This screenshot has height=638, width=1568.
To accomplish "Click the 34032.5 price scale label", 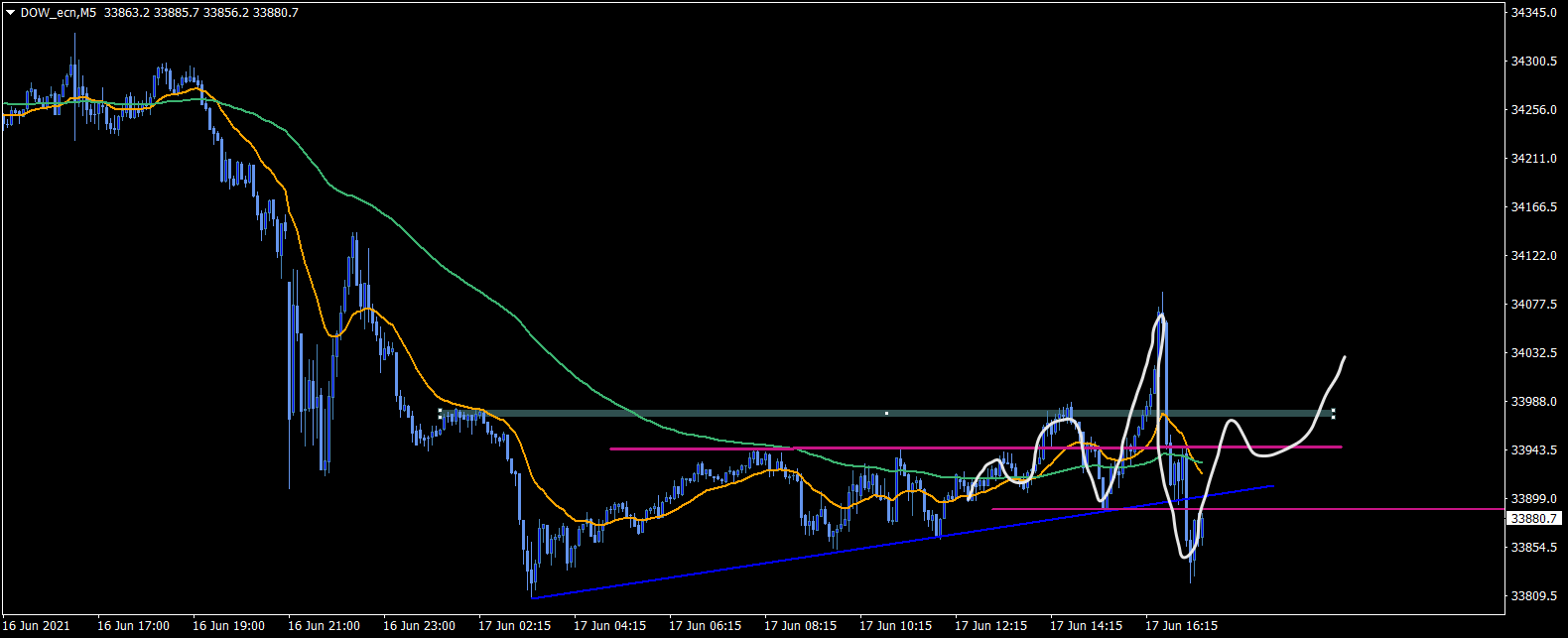I will [x=1533, y=353].
